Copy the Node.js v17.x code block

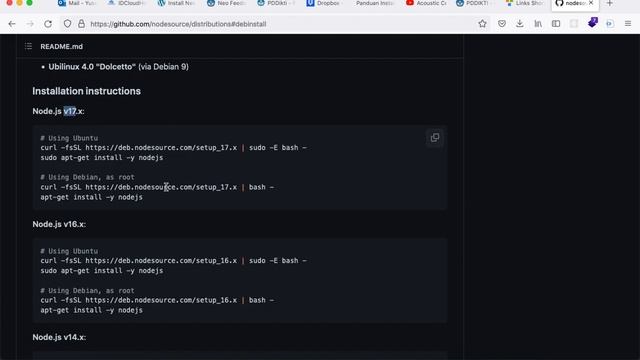(435, 138)
